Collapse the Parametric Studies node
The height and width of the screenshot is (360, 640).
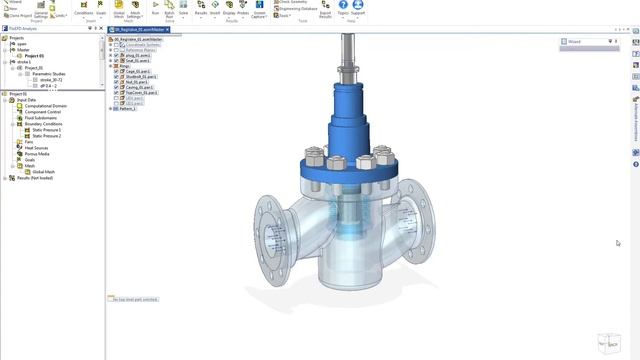point(20,74)
